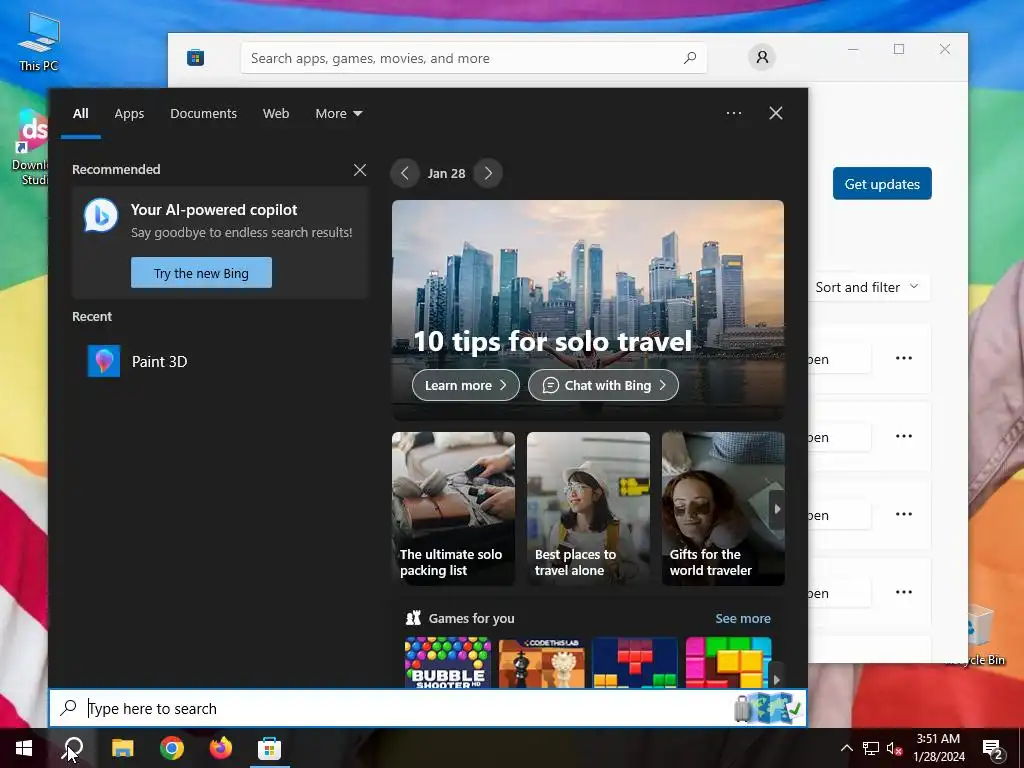The image size is (1024, 768).
Task: Open the notification center icon
Action: (x=993, y=749)
